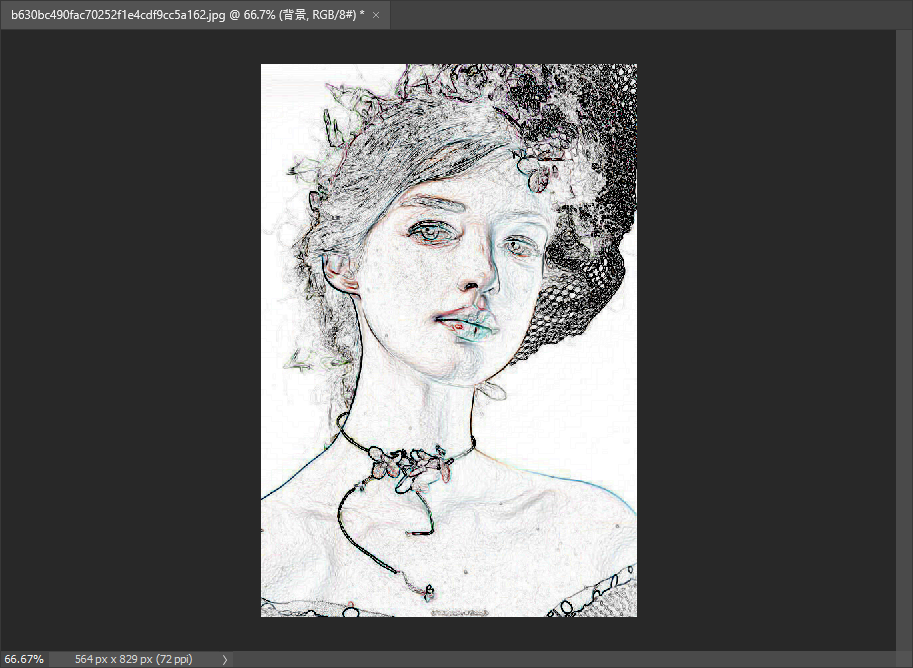Image resolution: width=913 pixels, height=668 pixels.
Task: Close the b630bc490fac70252f1e4cdf9cc5a162.jpg document tab
Action: [376, 15]
